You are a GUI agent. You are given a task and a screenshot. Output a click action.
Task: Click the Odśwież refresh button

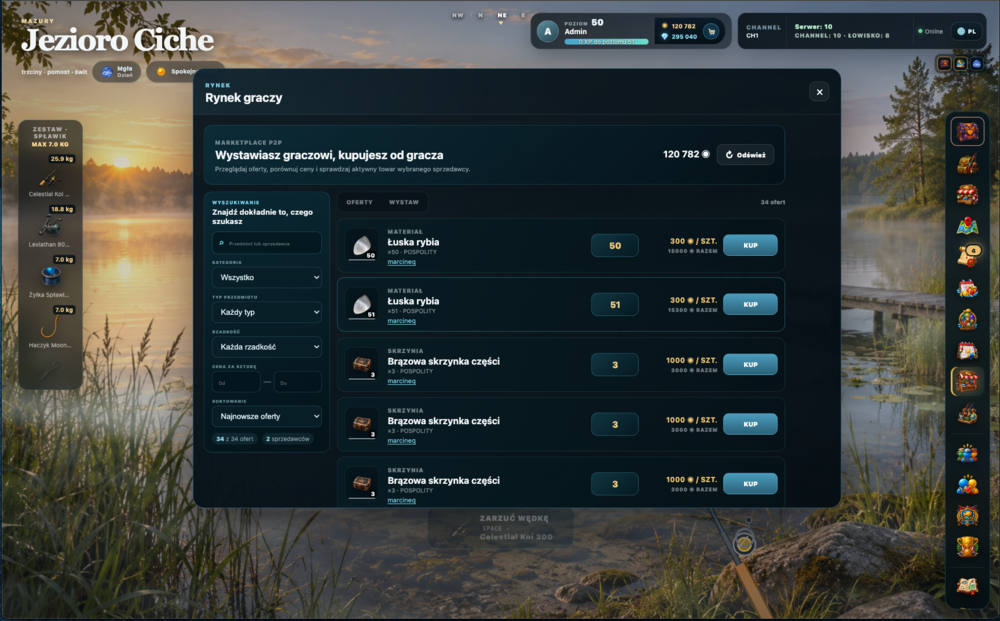pyautogui.click(x=745, y=155)
